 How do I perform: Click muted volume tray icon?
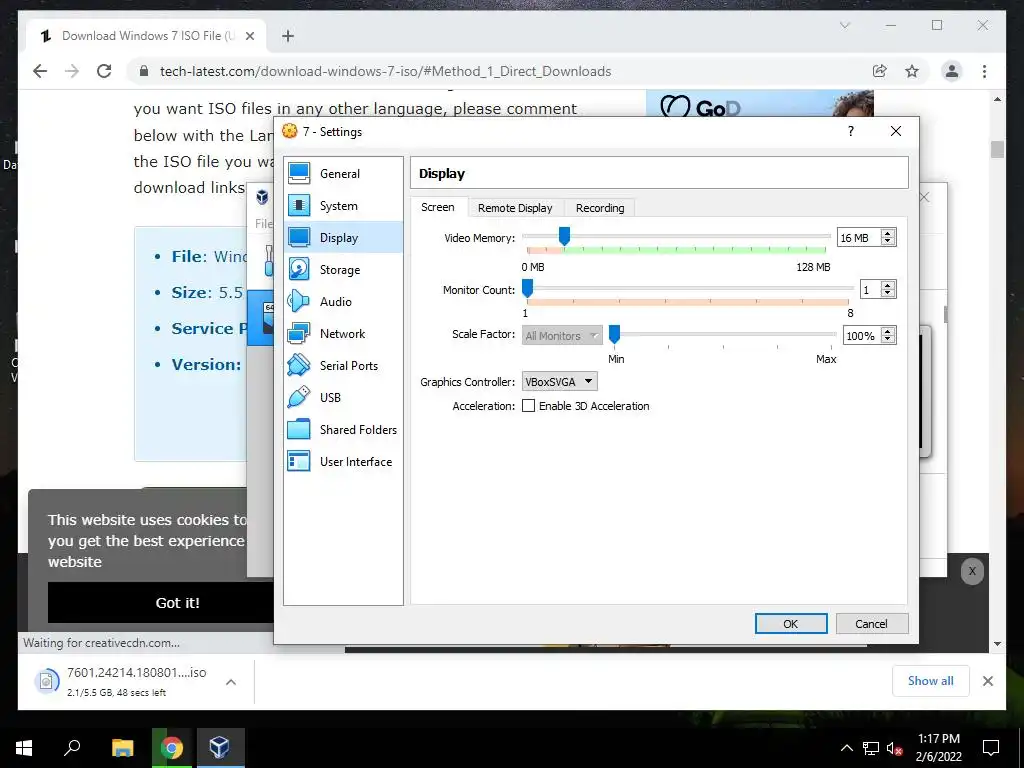894,748
